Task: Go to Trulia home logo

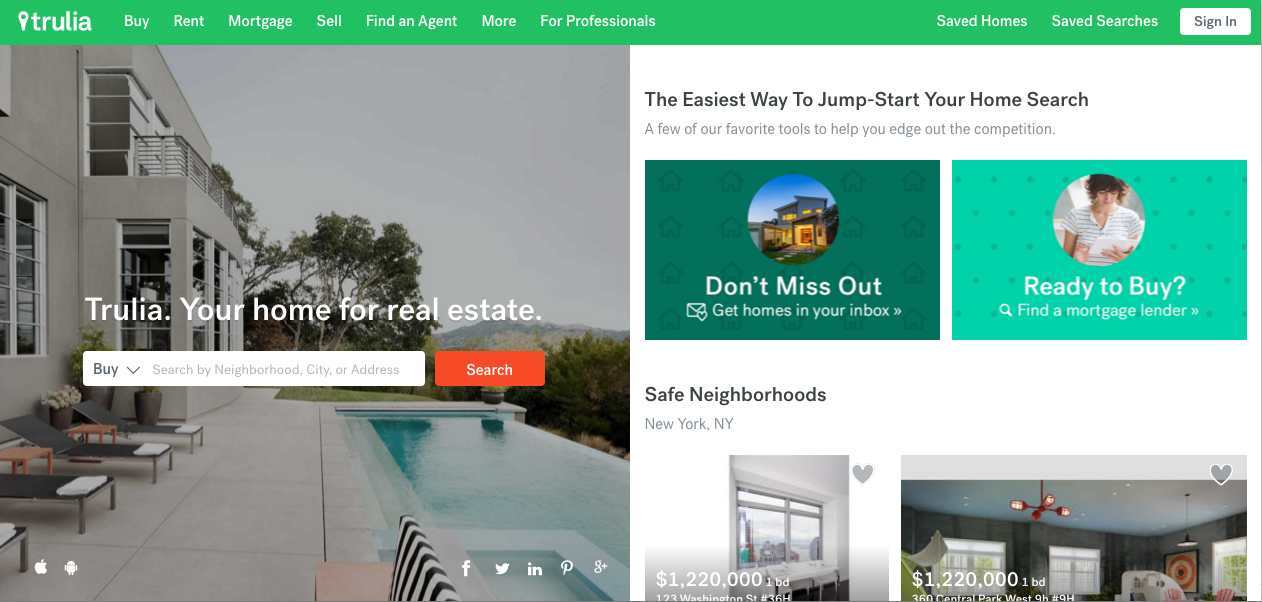Action: pyautogui.click(x=55, y=21)
